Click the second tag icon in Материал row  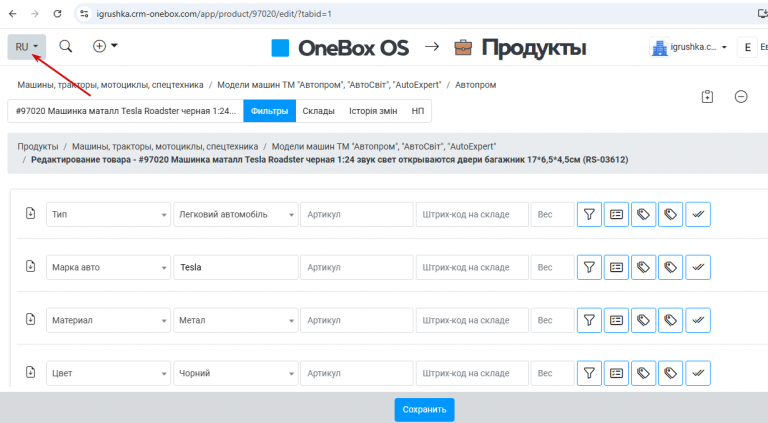pyautogui.click(x=671, y=320)
